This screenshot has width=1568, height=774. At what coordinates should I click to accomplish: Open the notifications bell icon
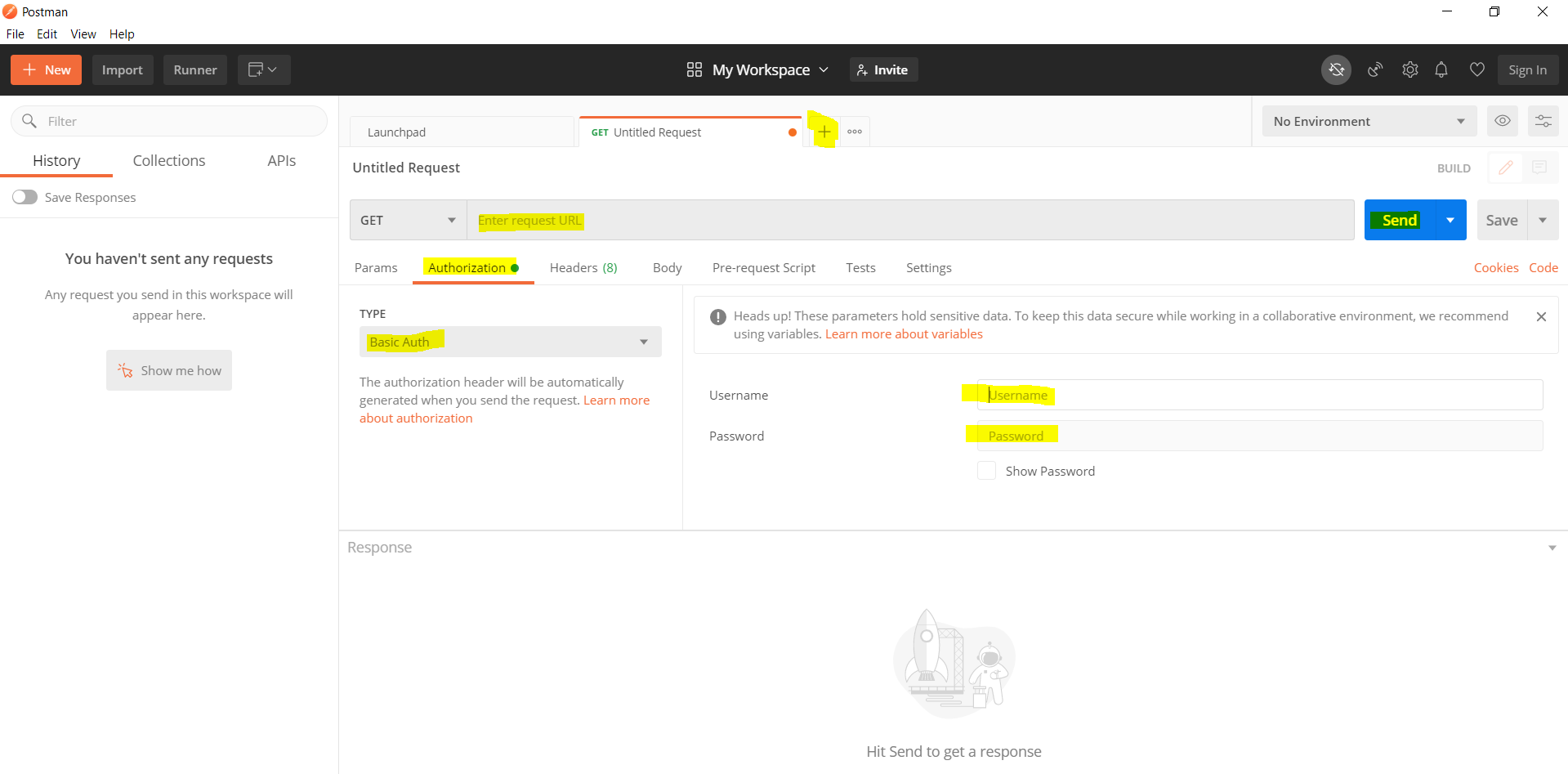click(1441, 70)
